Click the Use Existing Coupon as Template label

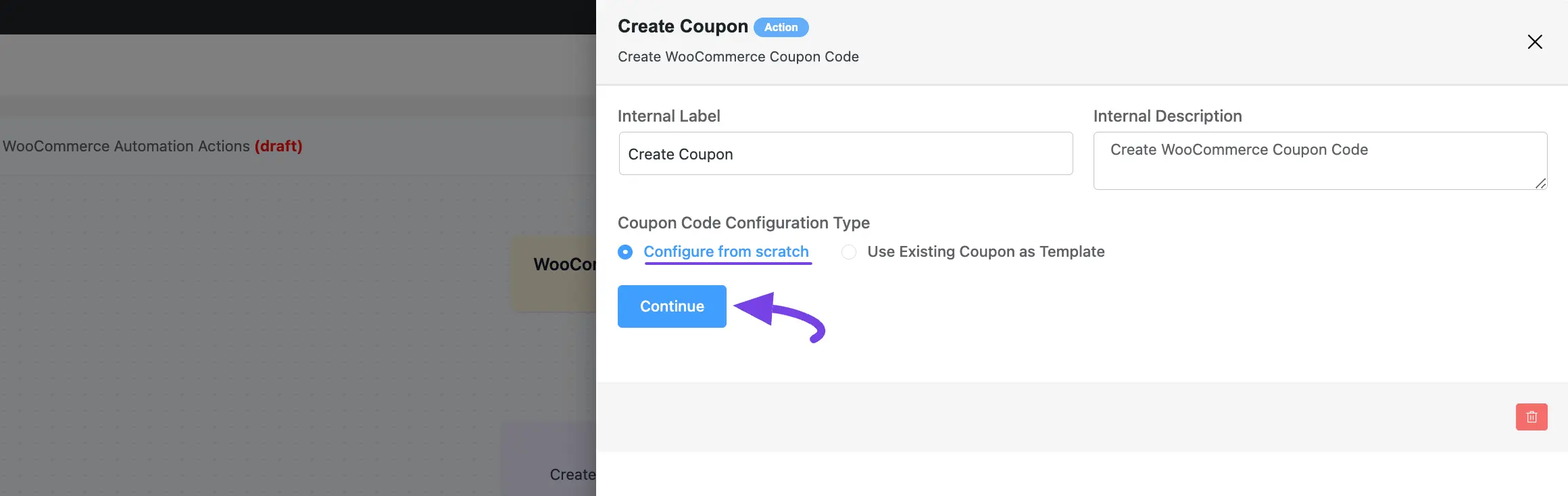click(x=985, y=251)
